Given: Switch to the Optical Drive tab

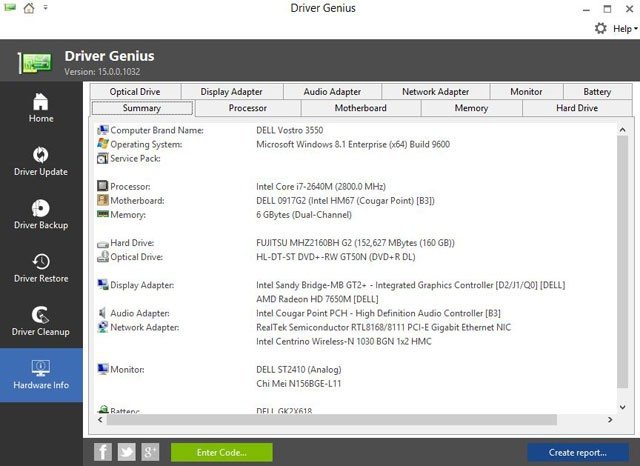Looking at the screenshot, I should point(135,91).
